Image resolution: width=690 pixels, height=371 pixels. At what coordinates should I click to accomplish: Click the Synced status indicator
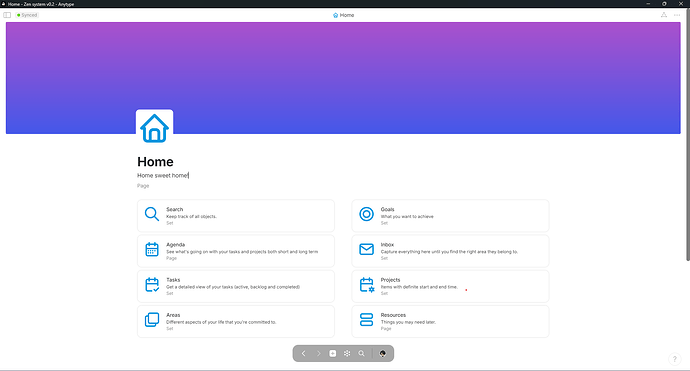(27, 15)
